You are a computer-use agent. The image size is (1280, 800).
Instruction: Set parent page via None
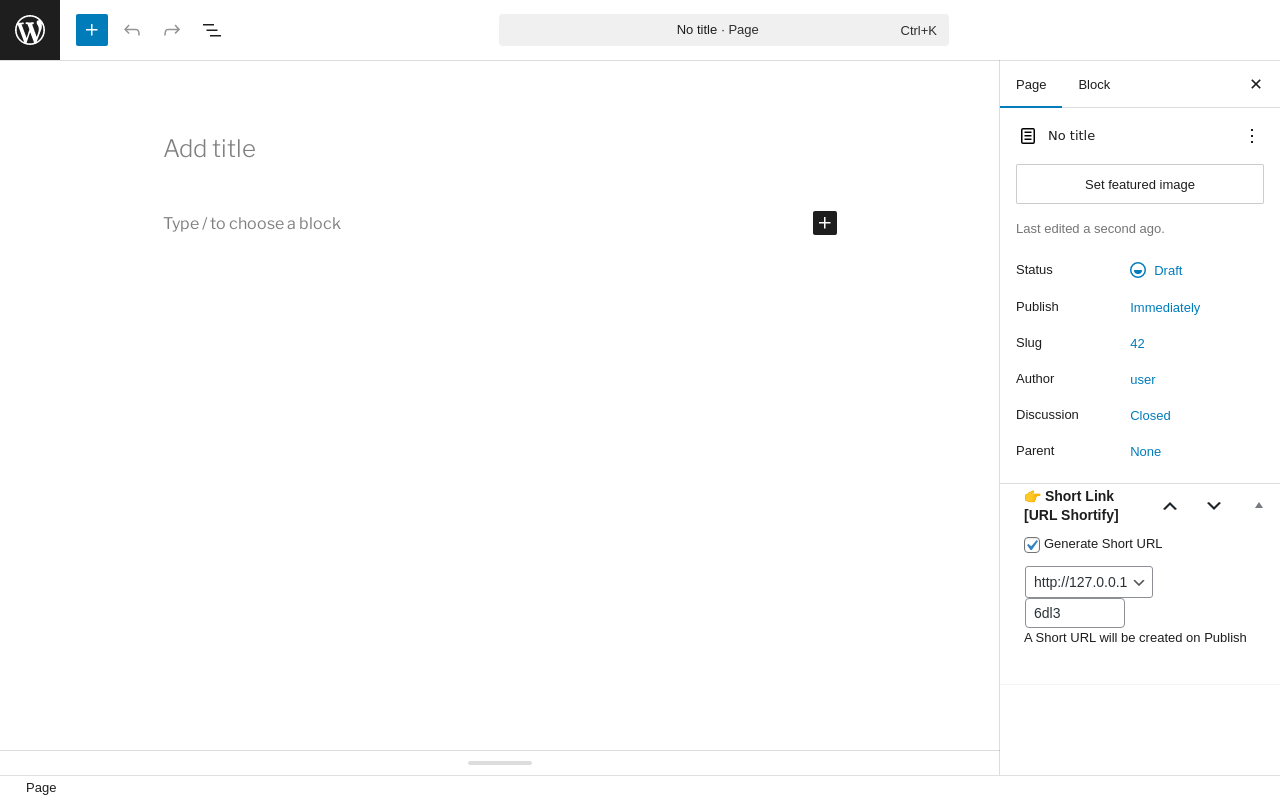coord(1146,451)
